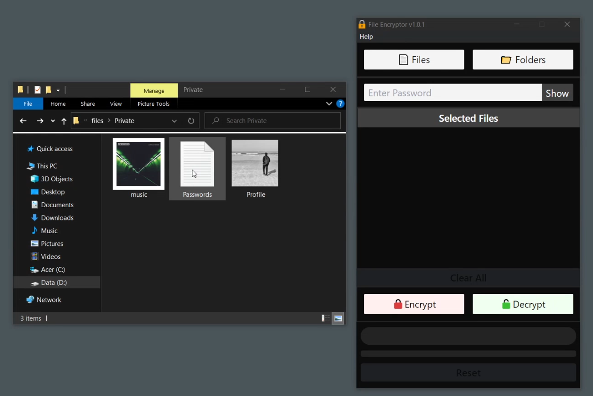Viewport: 593px width, 396px height.
Task: Open the View ribbon tab
Action: pyautogui.click(x=116, y=104)
